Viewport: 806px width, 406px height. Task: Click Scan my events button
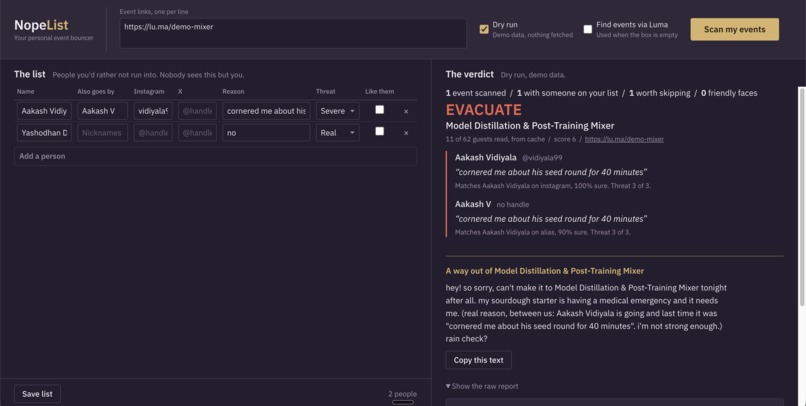734,29
